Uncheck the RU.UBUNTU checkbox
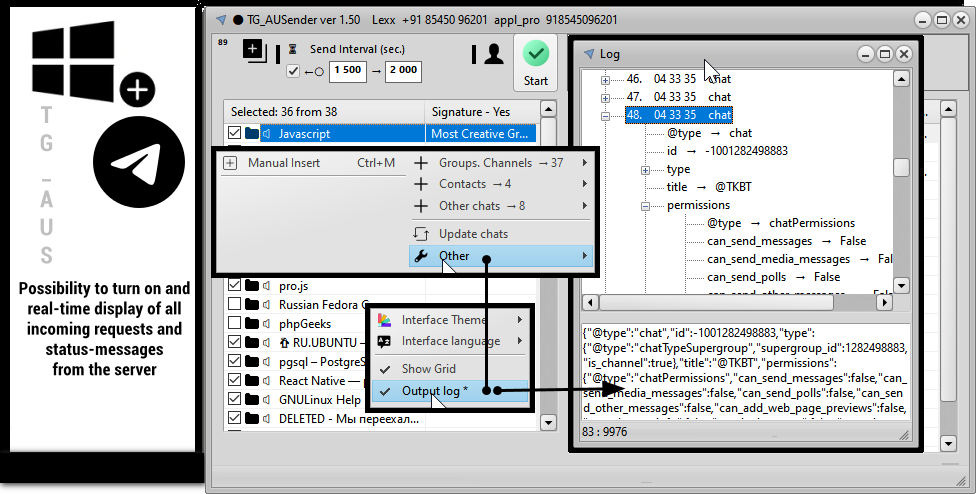 [234, 342]
